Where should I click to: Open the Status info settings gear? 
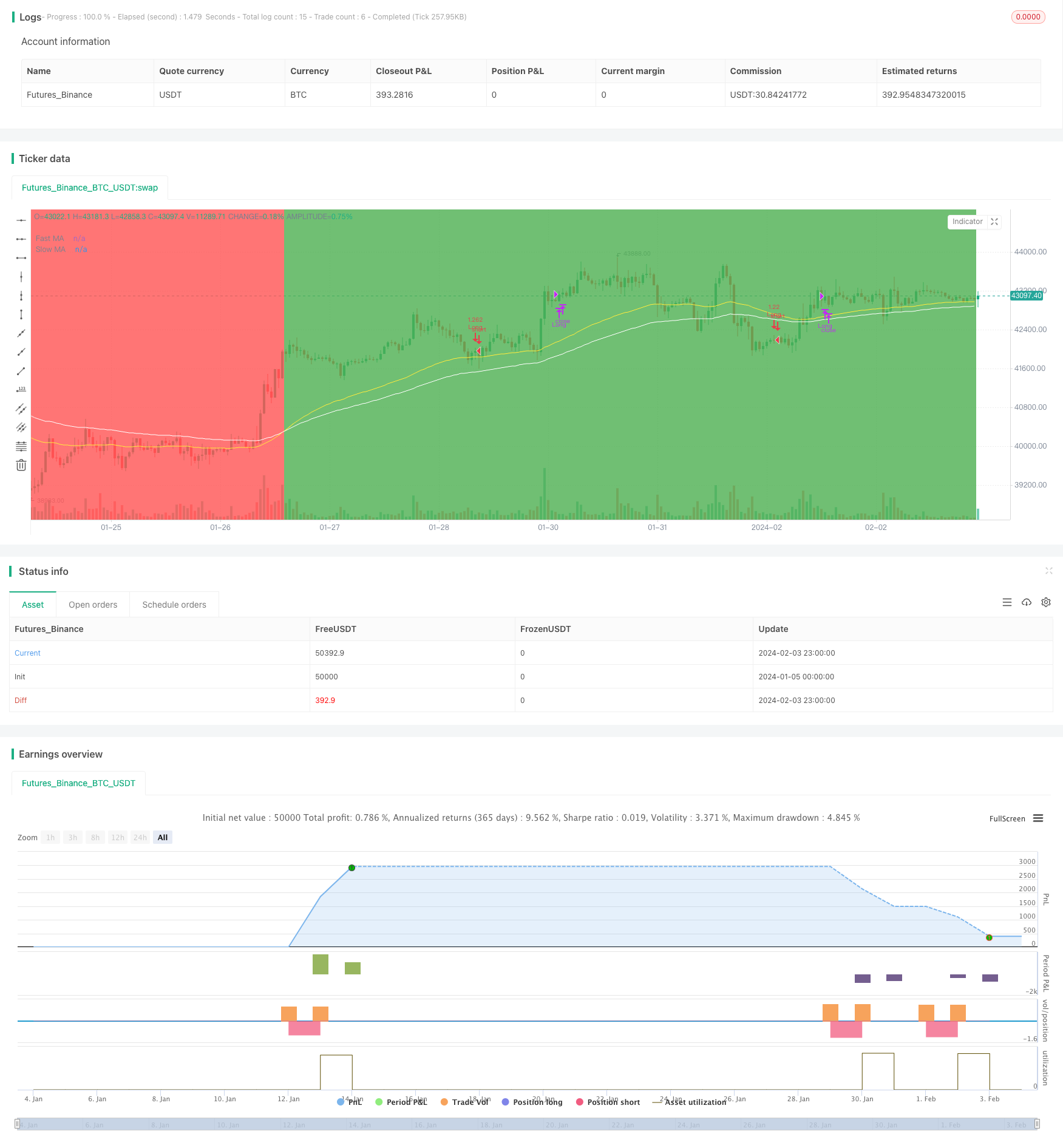click(1046, 603)
